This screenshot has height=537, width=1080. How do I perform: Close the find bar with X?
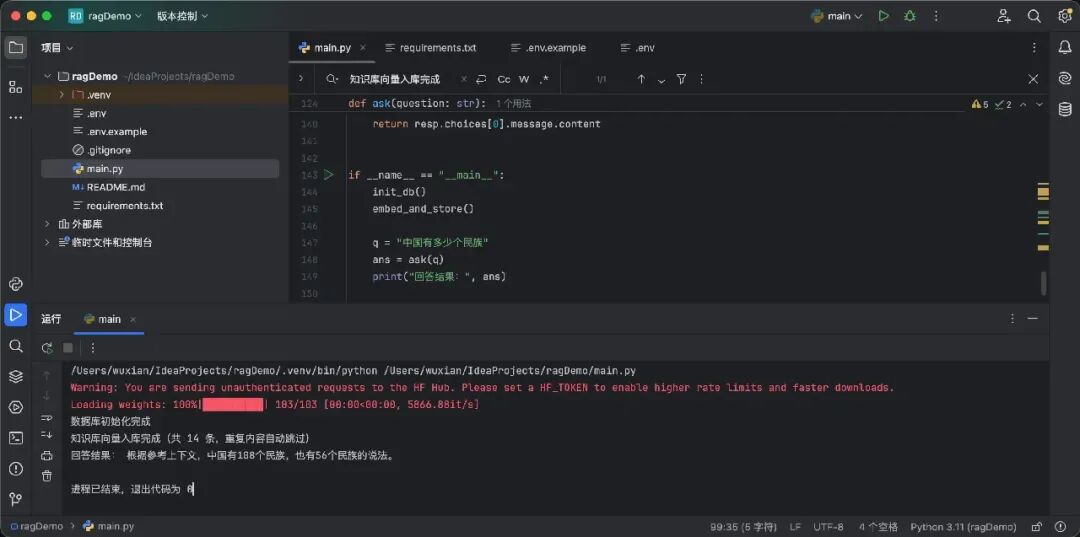tap(1033, 79)
